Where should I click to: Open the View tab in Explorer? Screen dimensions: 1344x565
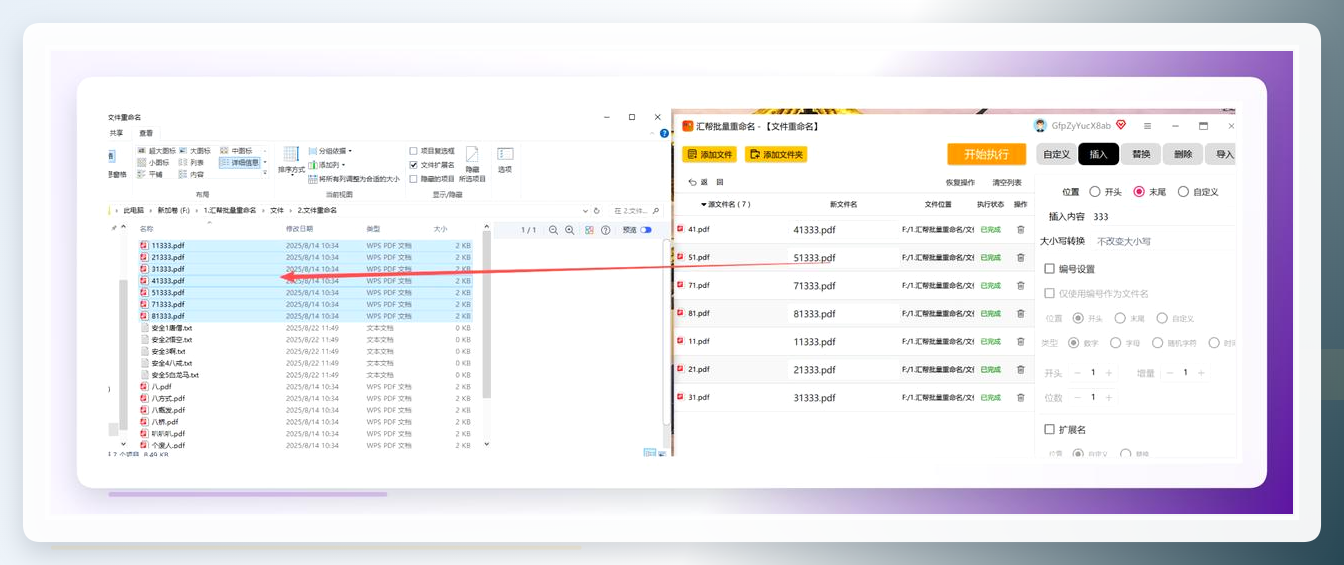coord(147,133)
